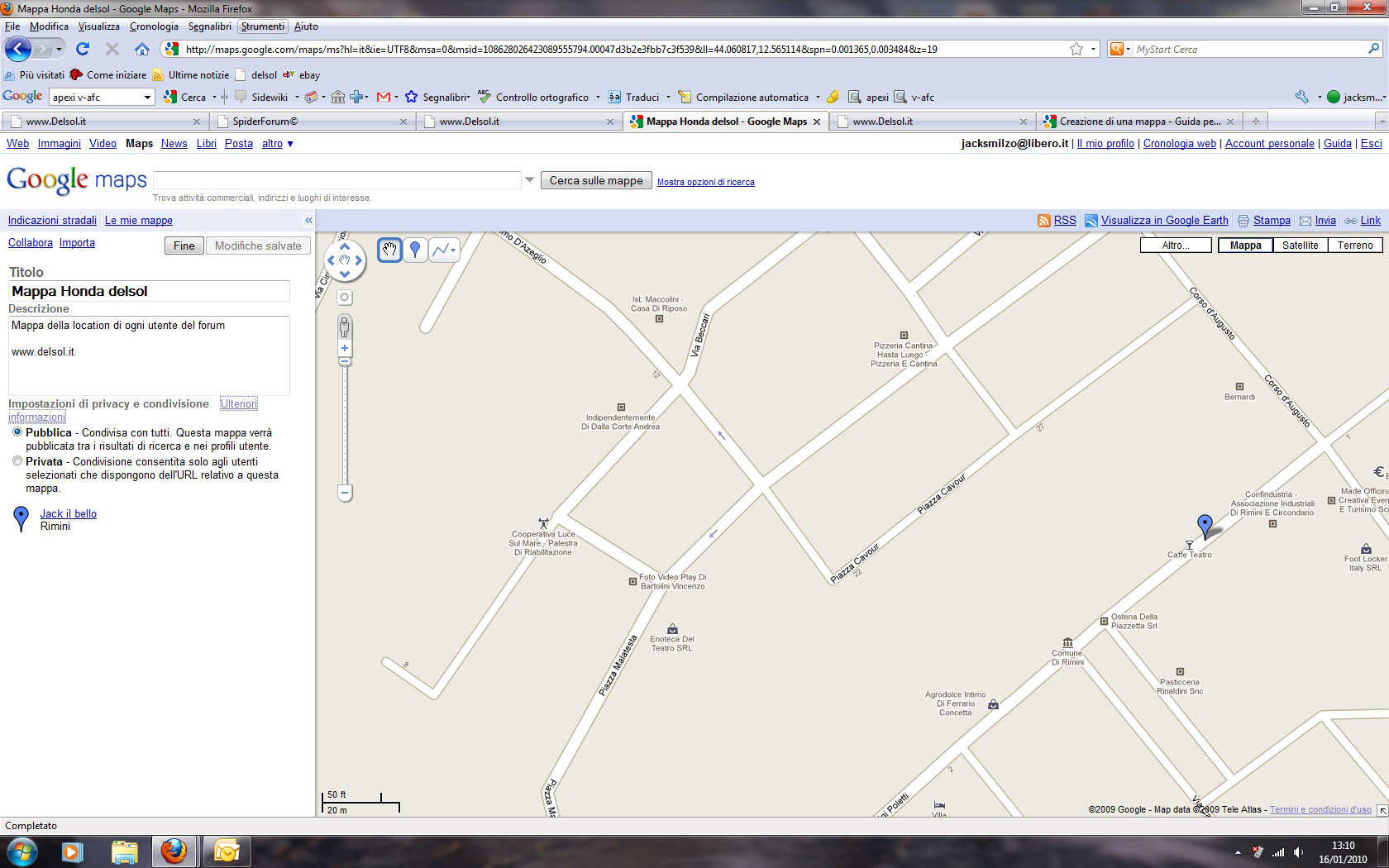
Task: Open the Altro... map layers dropdown
Action: (x=1176, y=245)
